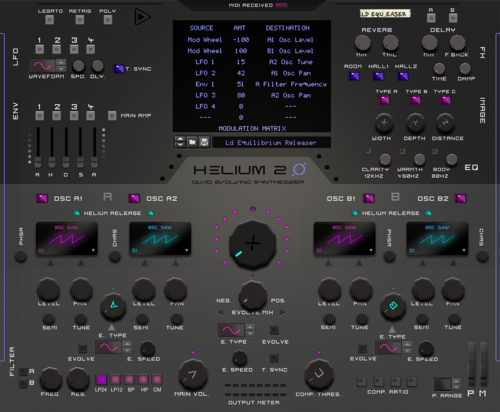
Task: Open the LFO waveform selector
Action: (48, 66)
